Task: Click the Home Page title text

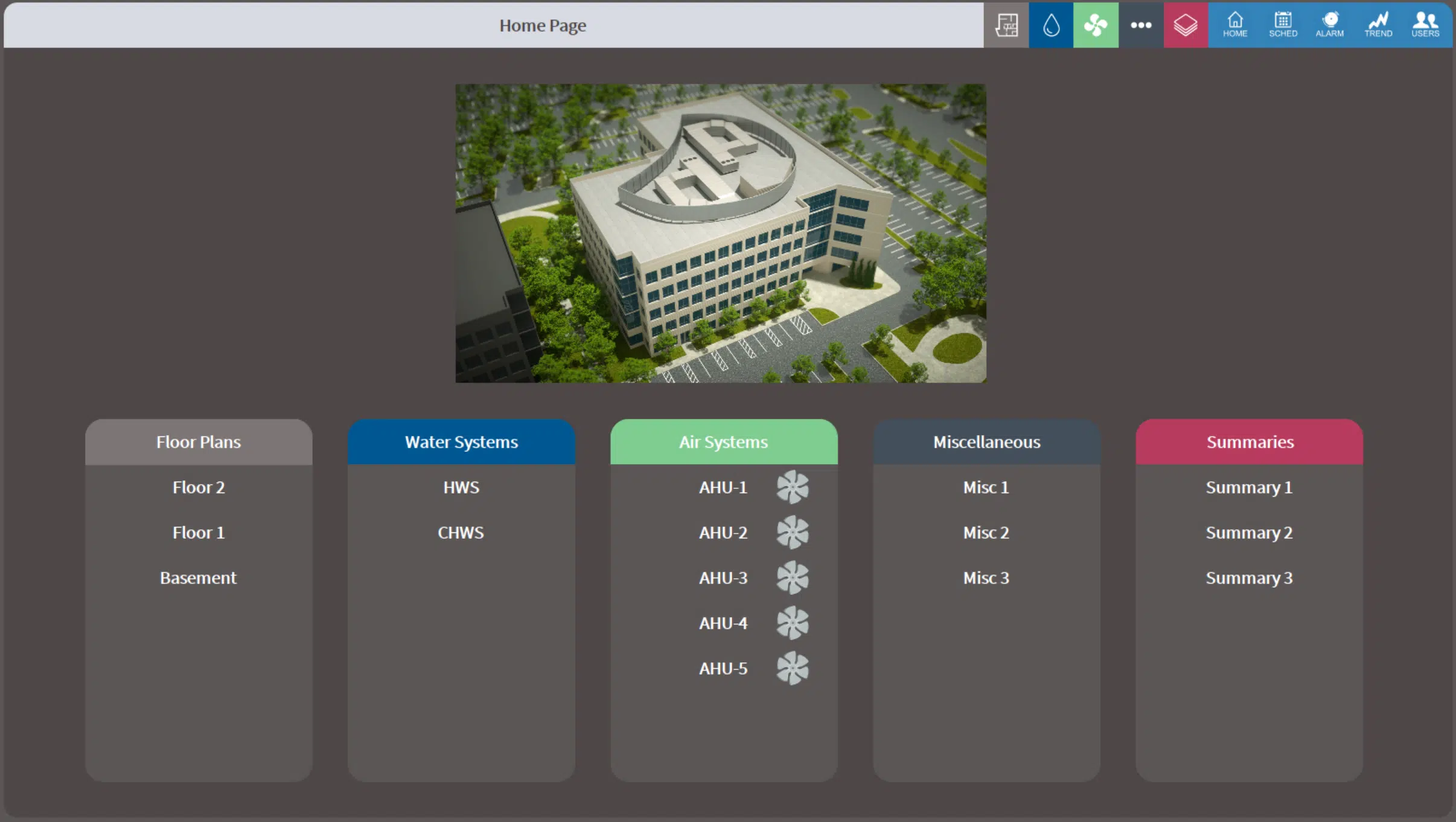Action: [x=543, y=25]
